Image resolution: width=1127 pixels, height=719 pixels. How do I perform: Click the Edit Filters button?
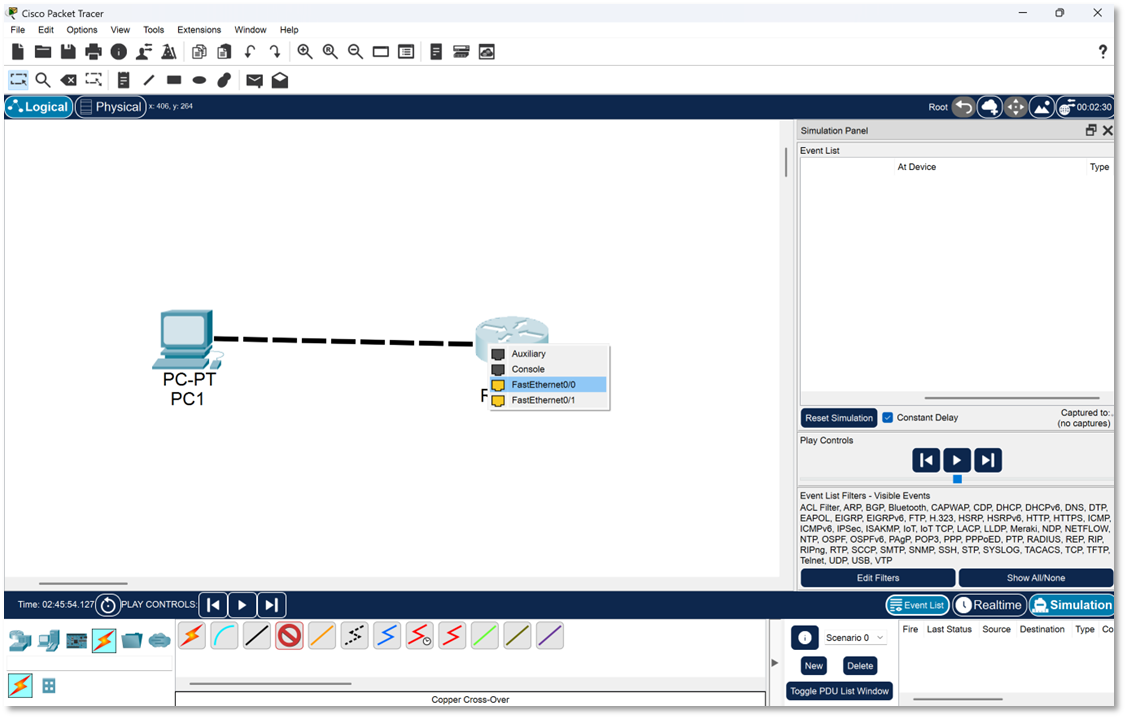coord(878,578)
